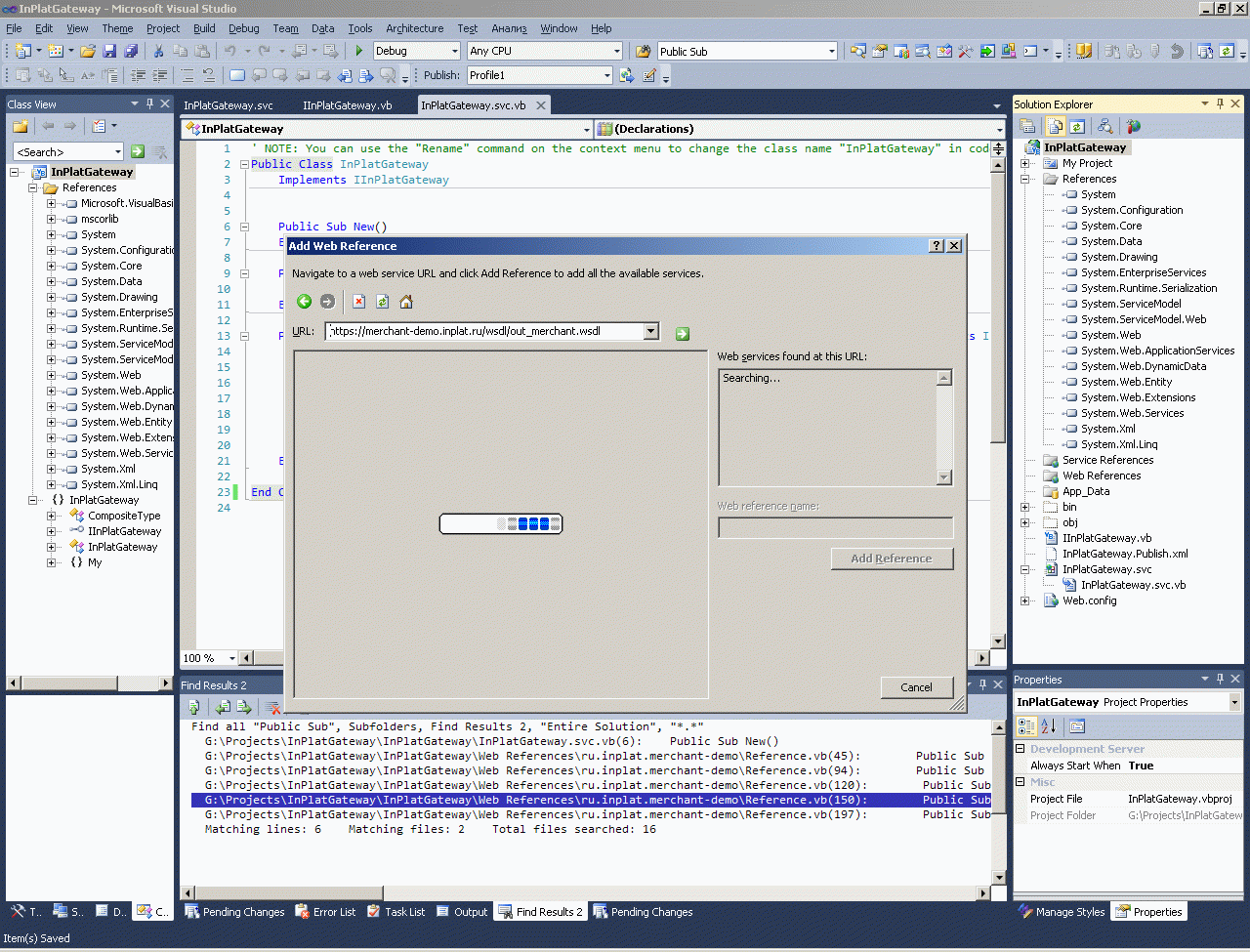
Task: Click the URL input field in the dialog
Action: 484,331
